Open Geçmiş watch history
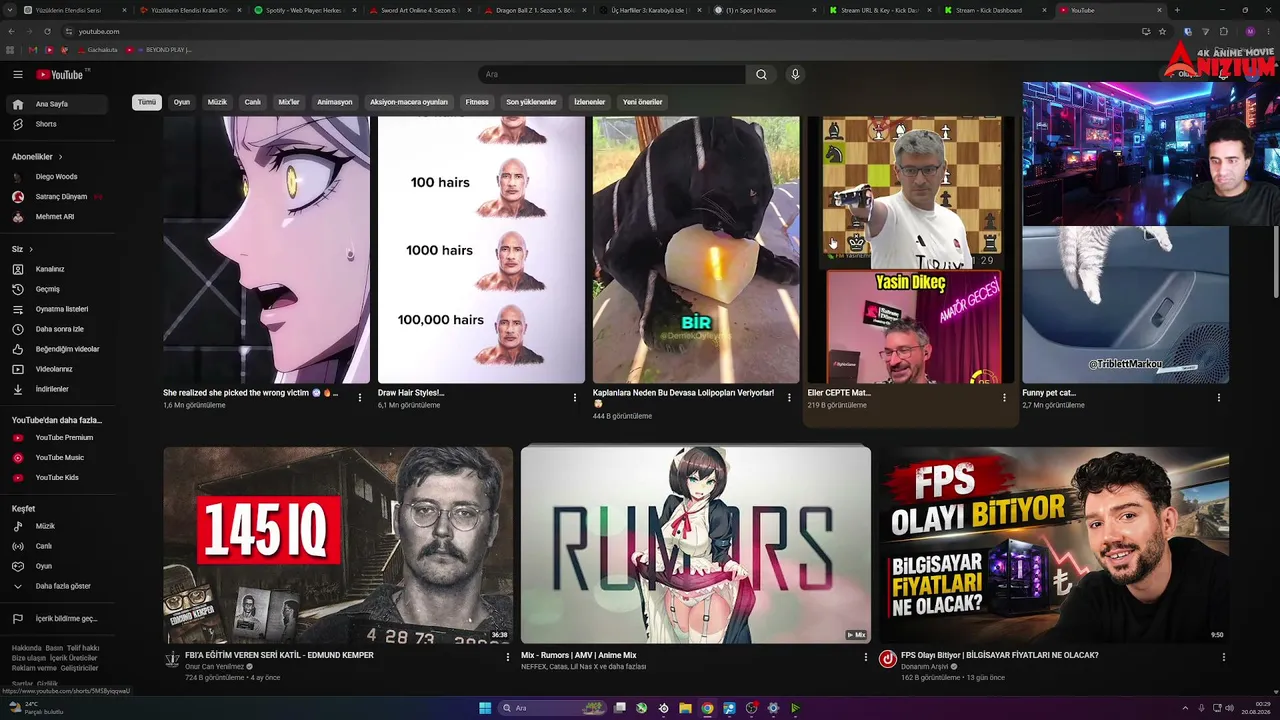 (x=56, y=289)
